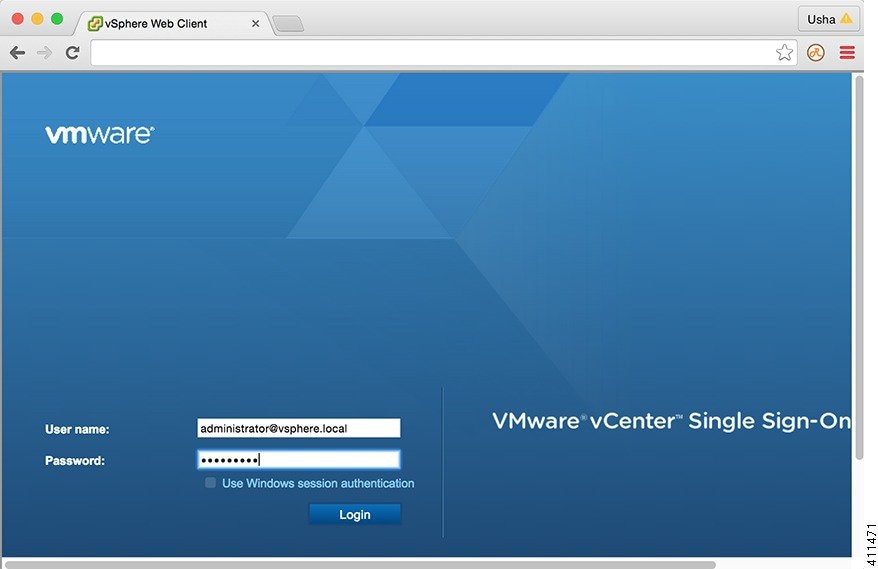Bookmark the page with the star icon
Image resolution: width=878 pixels, height=569 pixels.
[x=784, y=53]
